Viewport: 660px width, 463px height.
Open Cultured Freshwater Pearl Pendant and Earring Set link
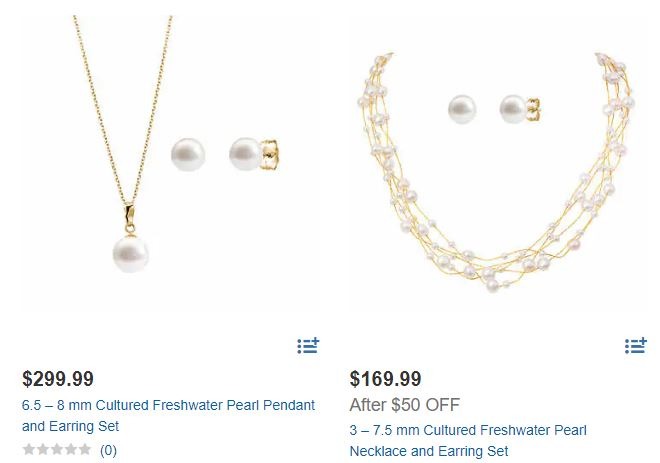tap(168, 415)
